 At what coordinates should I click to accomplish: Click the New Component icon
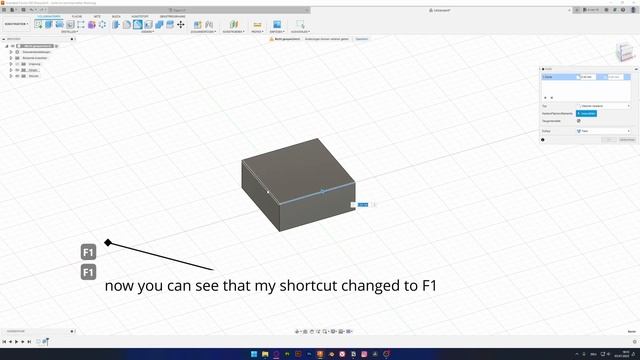[198, 24]
